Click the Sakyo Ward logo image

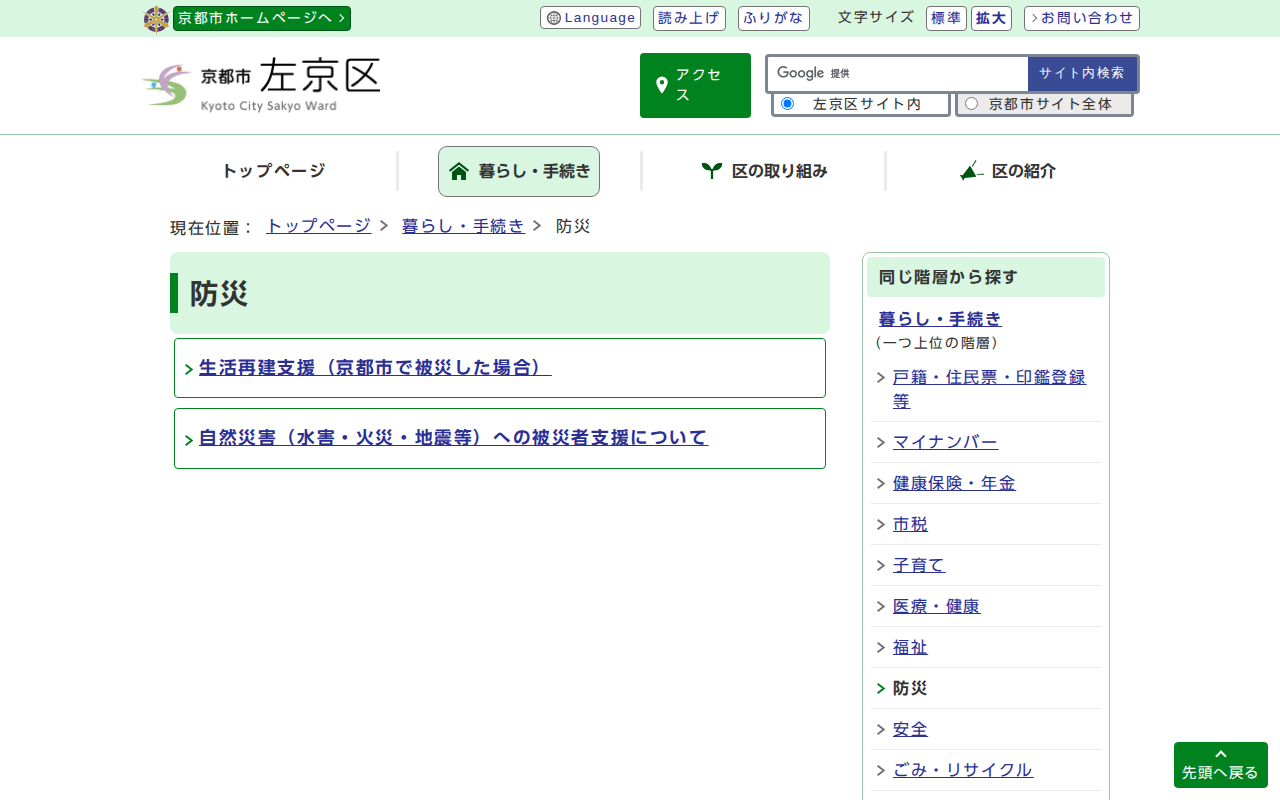[x=261, y=85]
